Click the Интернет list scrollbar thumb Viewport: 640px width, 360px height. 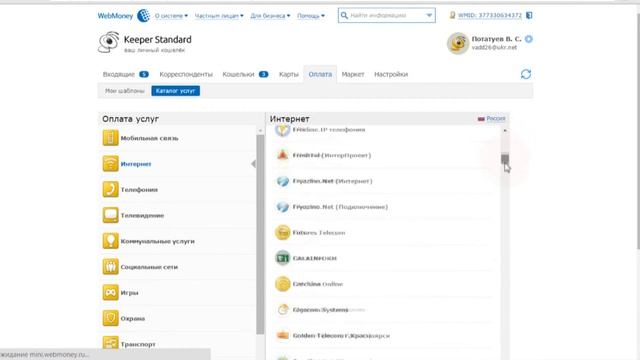pos(505,159)
